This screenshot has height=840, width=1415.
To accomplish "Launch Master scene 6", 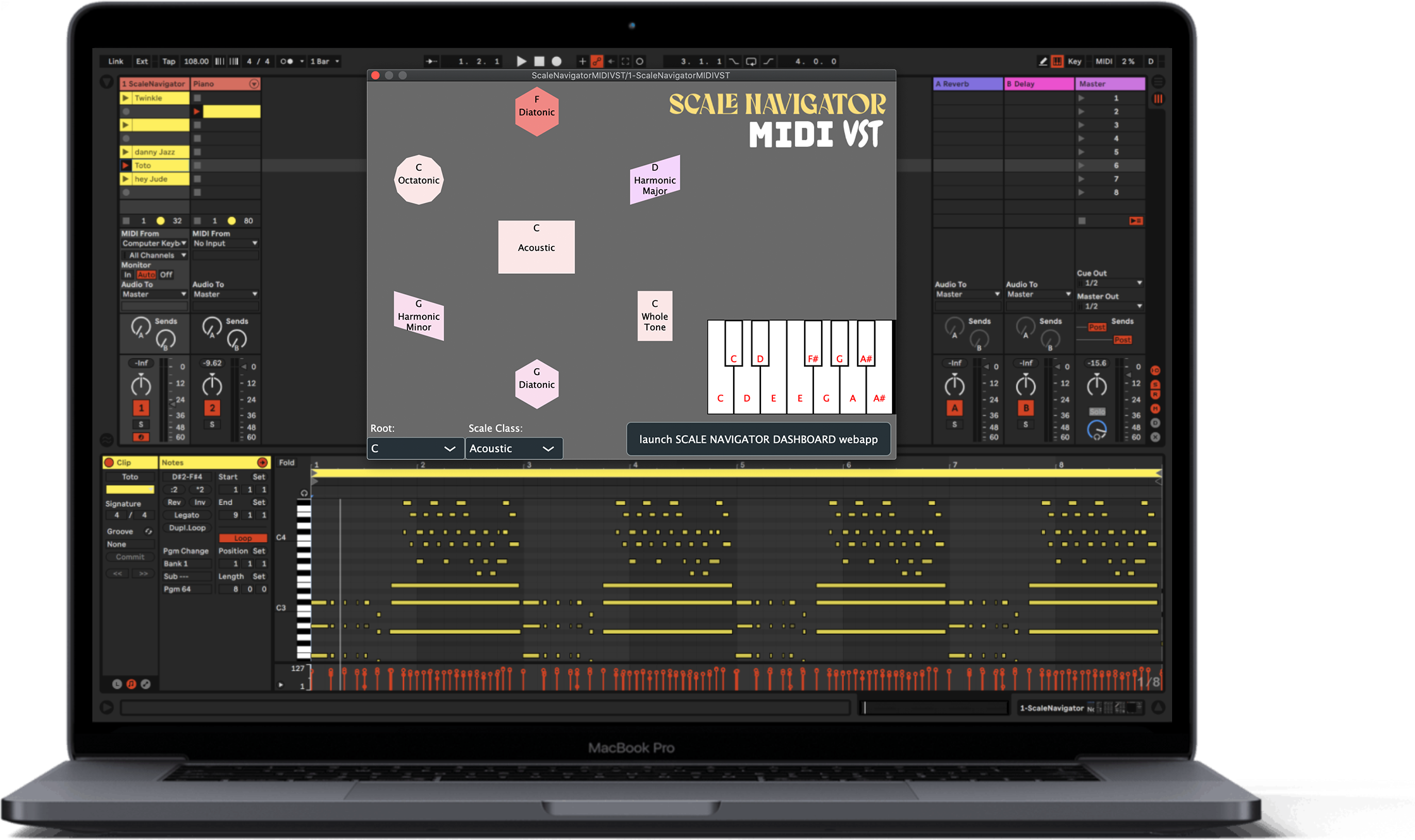I will pos(1082,166).
